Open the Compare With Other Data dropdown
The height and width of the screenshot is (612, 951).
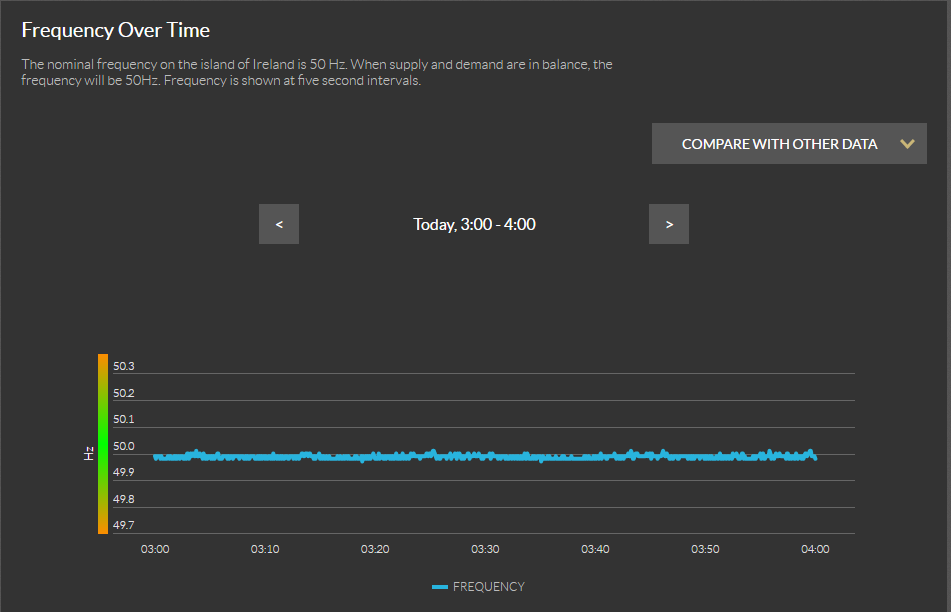point(789,144)
